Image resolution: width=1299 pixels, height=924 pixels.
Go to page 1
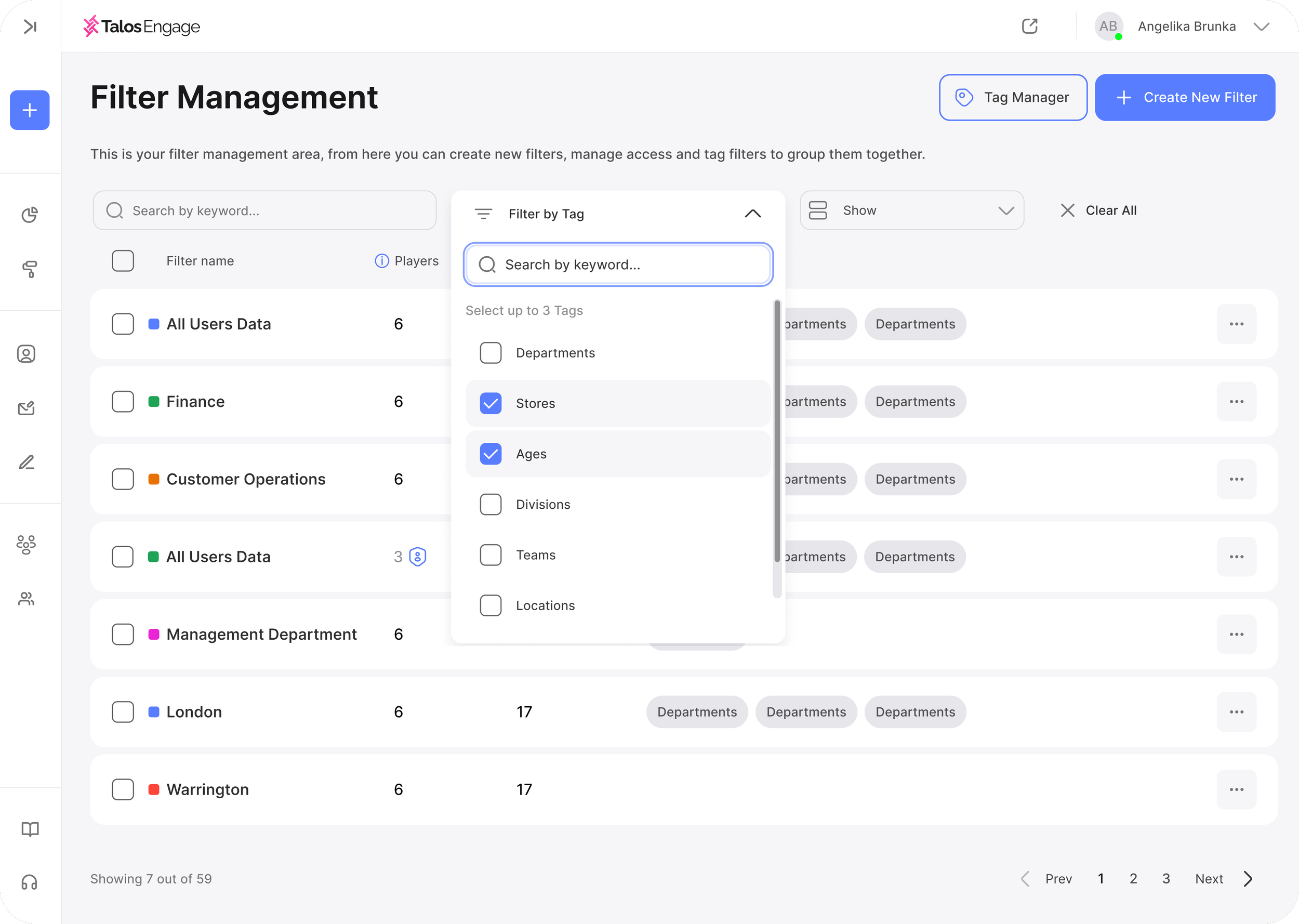pyautogui.click(x=1101, y=878)
